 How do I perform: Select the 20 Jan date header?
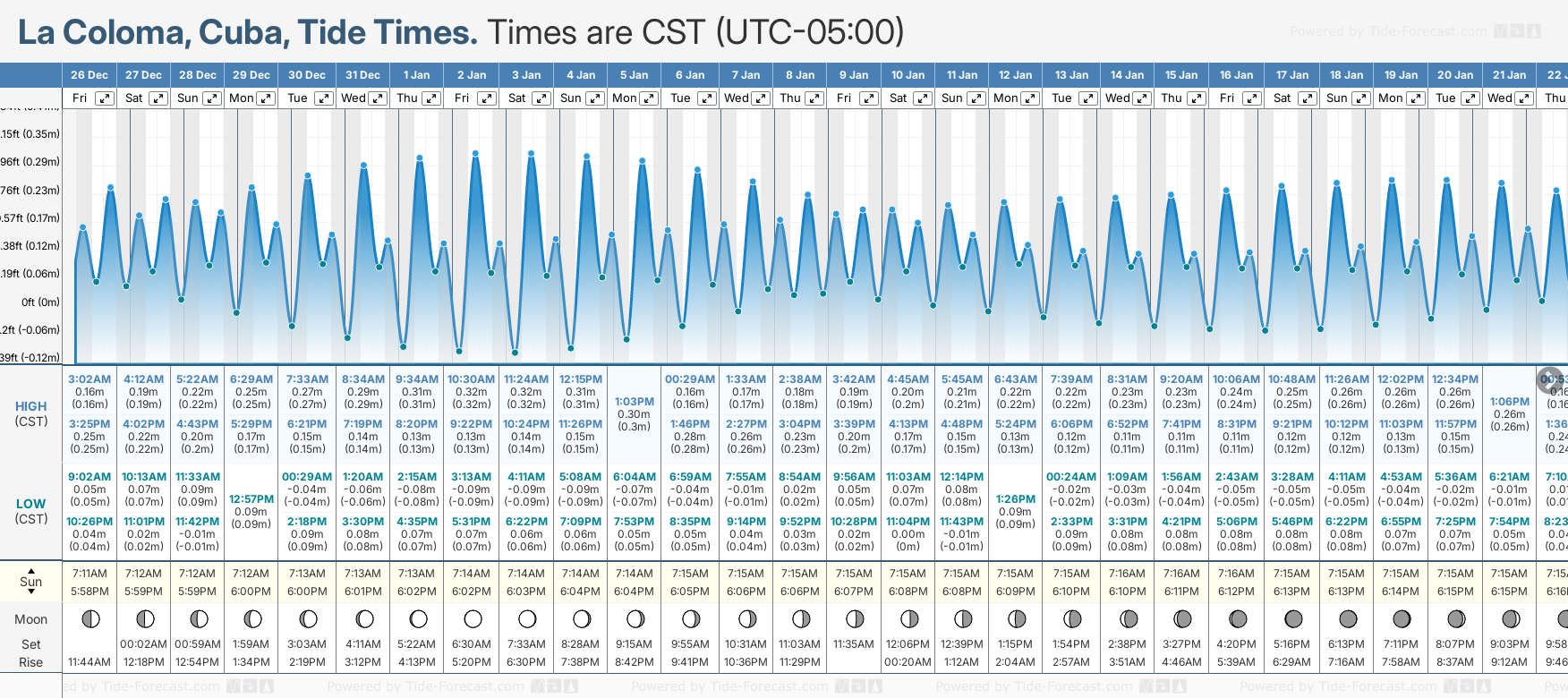pyautogui.click(x=1455, y=75)
